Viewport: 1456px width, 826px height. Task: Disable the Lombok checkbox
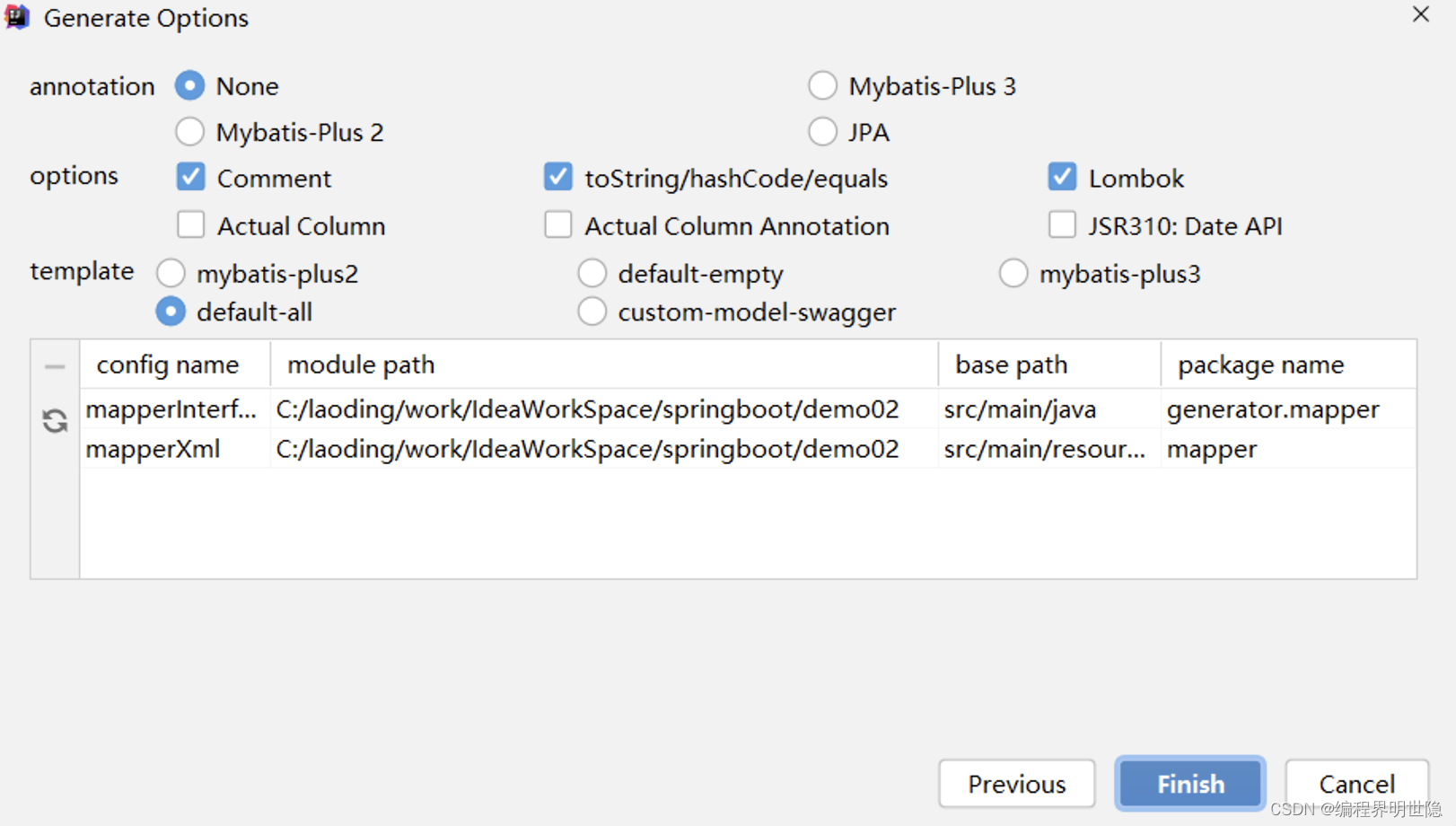pos(1062,177)
